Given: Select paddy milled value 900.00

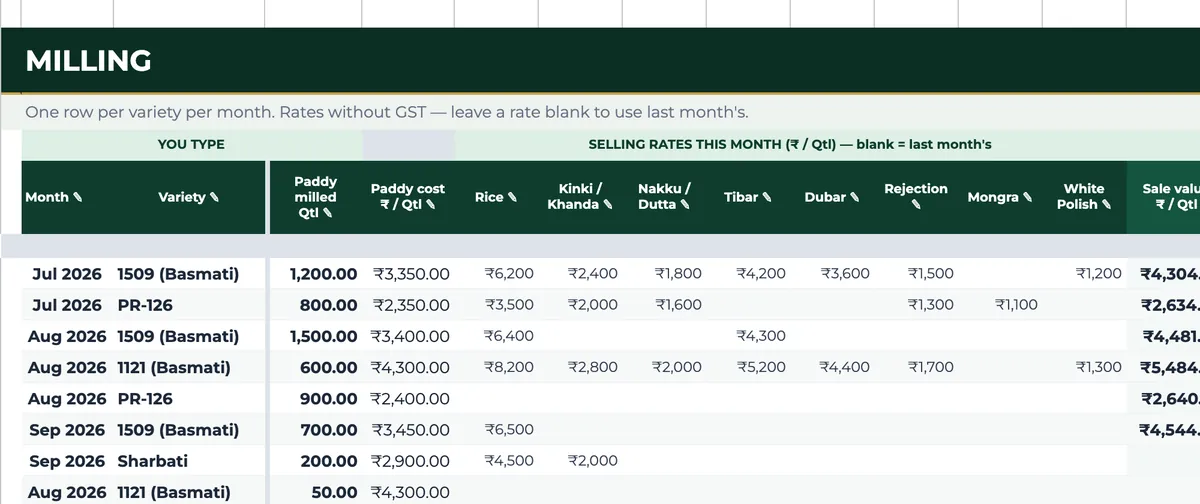Looking at the screenshot, I should (x=328, y=399).
